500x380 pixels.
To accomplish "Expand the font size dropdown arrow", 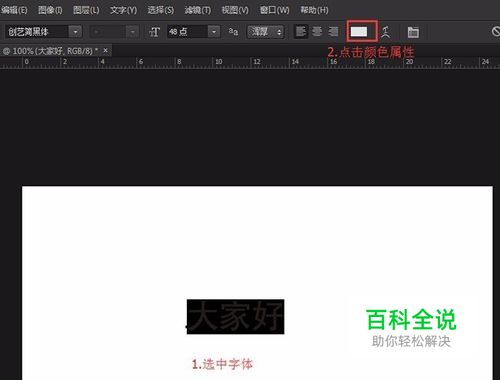I will [x=214, y=32].
